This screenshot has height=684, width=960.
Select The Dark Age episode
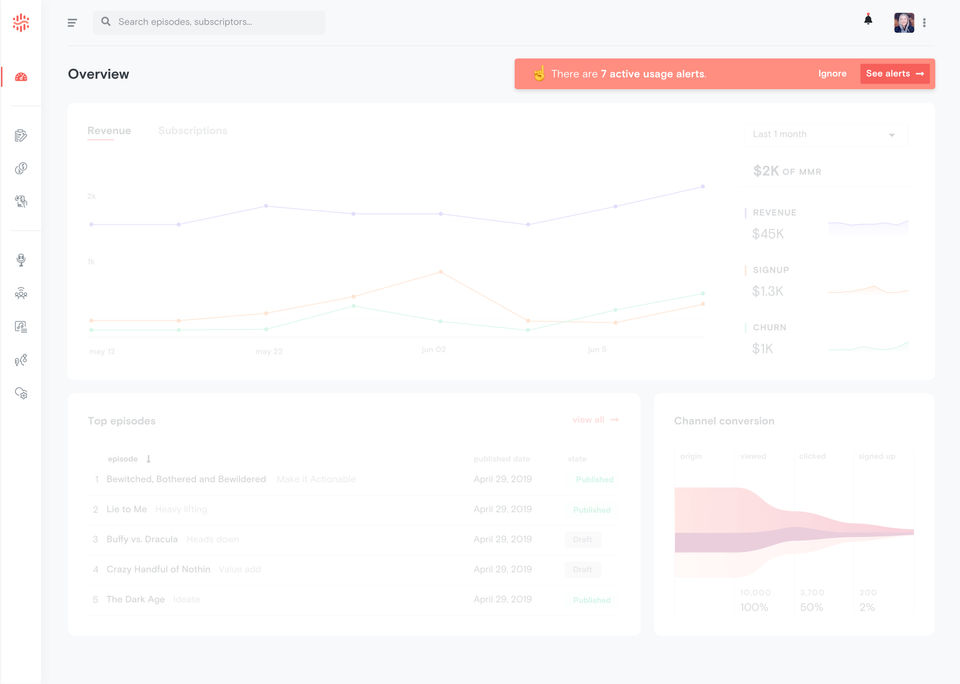pyautogui.click(x=135, y=599)
